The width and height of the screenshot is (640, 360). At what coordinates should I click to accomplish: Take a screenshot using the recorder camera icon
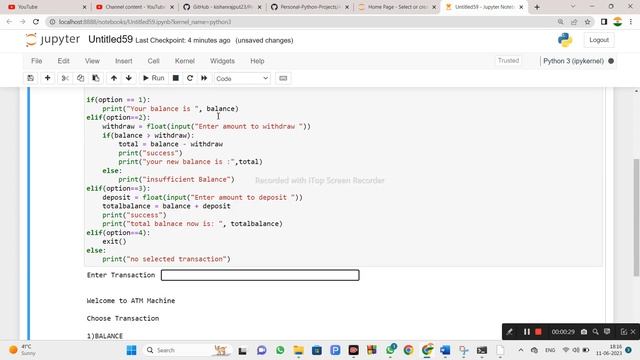pyautogui.click(x=584, y=332)
